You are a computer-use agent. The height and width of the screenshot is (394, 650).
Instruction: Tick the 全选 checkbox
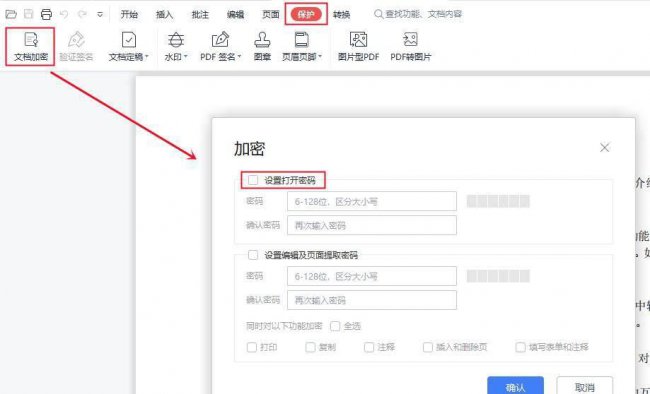pos(335,326)
